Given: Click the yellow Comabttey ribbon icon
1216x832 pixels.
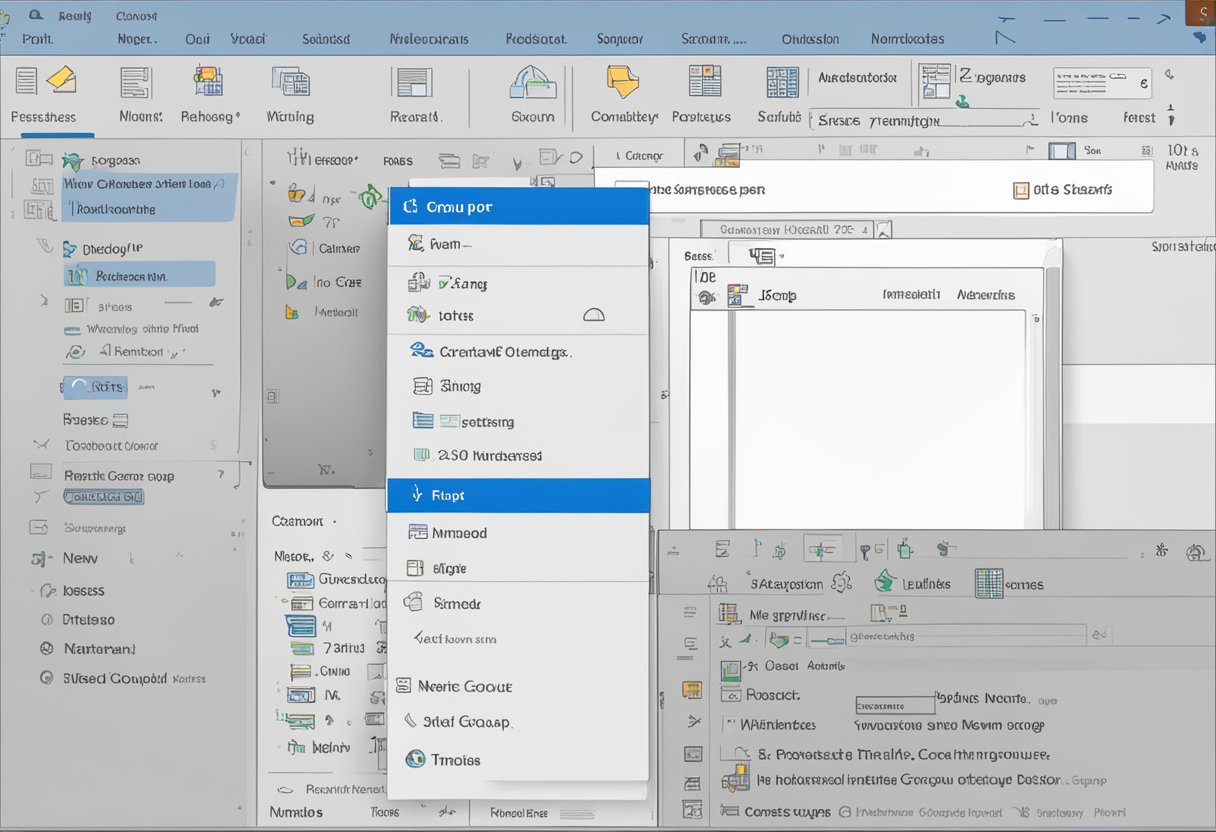Looking at the screenshot, I should click(623, 82).
